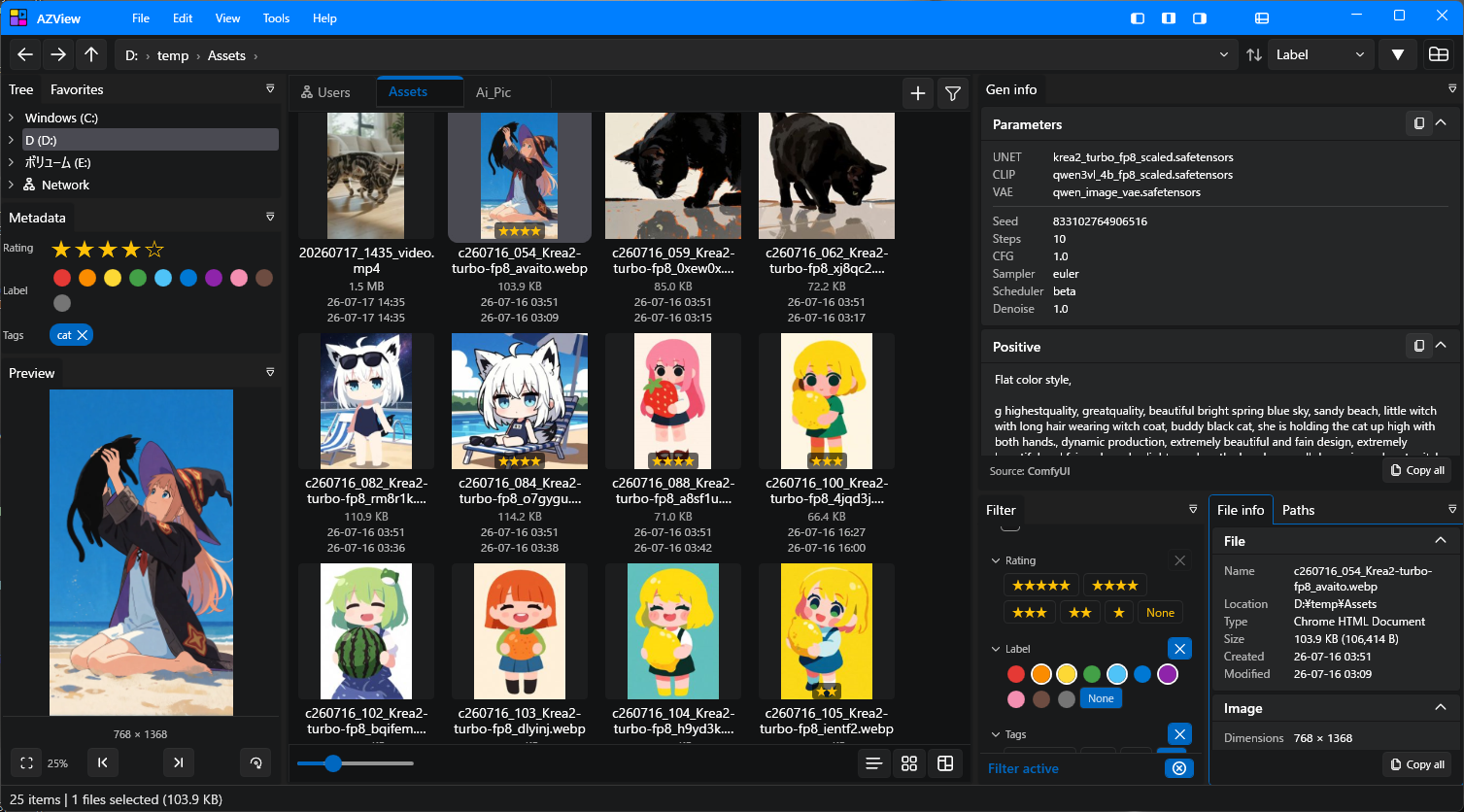The image size is (1464, 812).
Task: Open the Label sort-by dropdown
Action: (x=1320, y=55)
